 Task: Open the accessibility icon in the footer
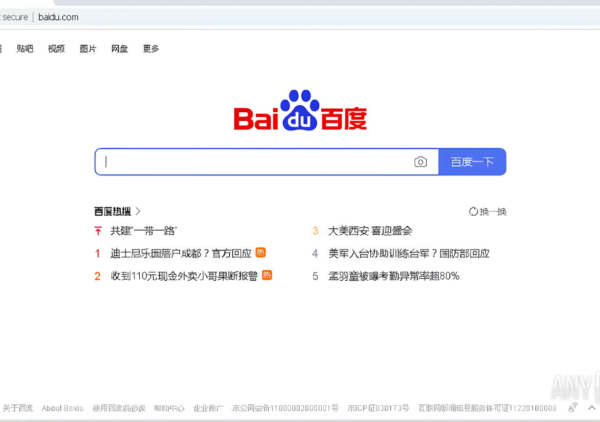[x=572, y=408]
